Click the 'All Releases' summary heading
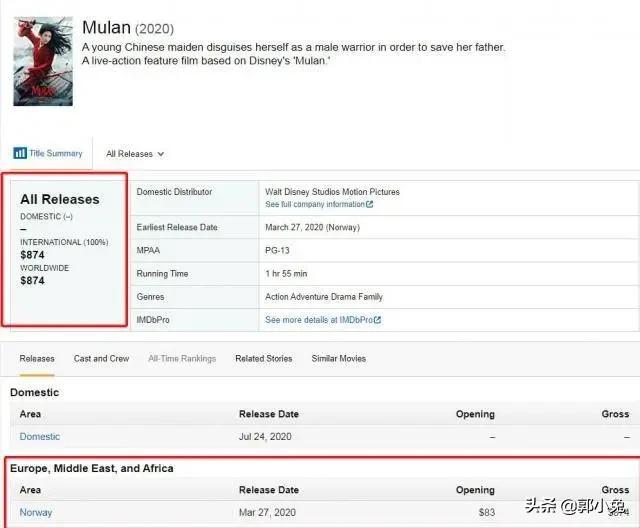 (x=60, y=200)
